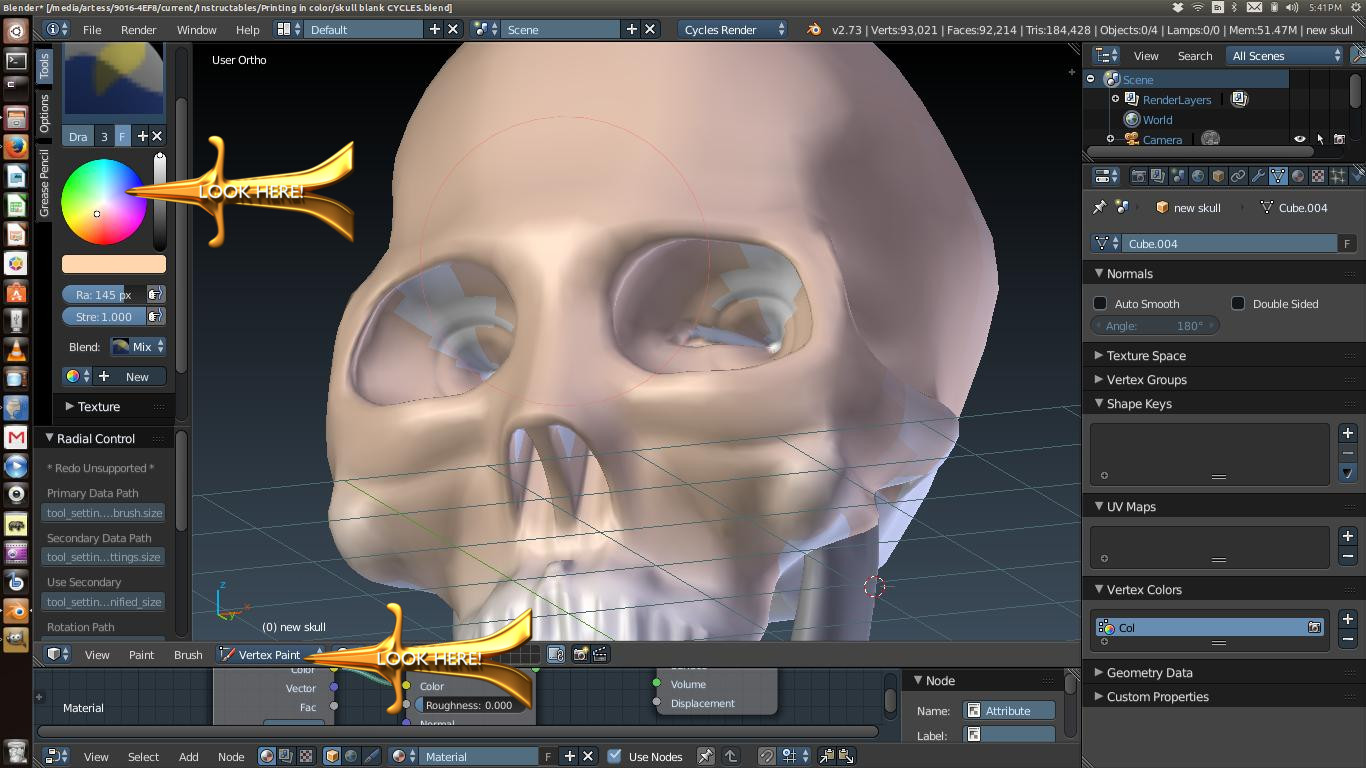Add a new shape key

click(x=1348, y=433)
